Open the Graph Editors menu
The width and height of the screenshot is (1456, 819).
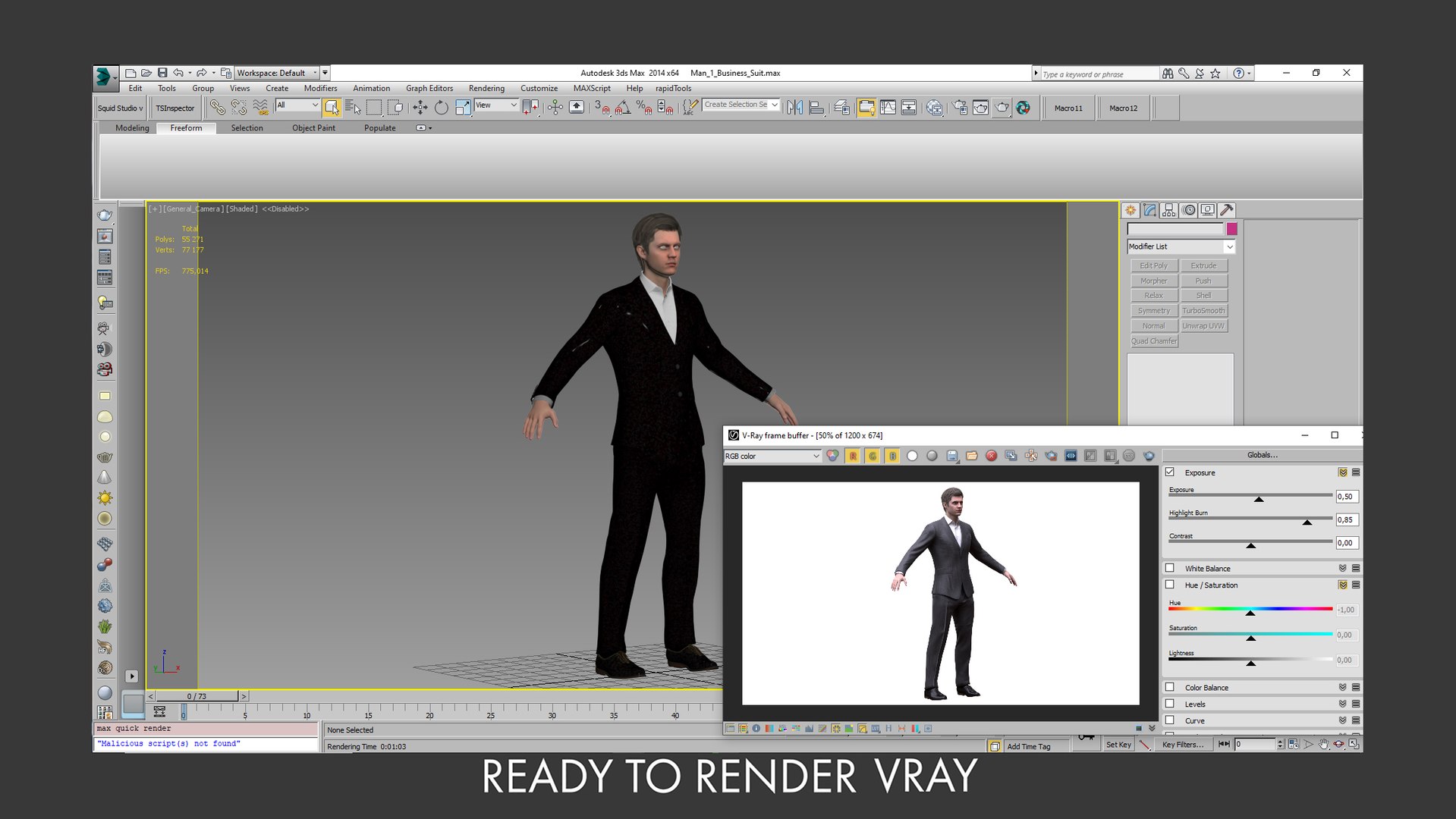(429, 88)
